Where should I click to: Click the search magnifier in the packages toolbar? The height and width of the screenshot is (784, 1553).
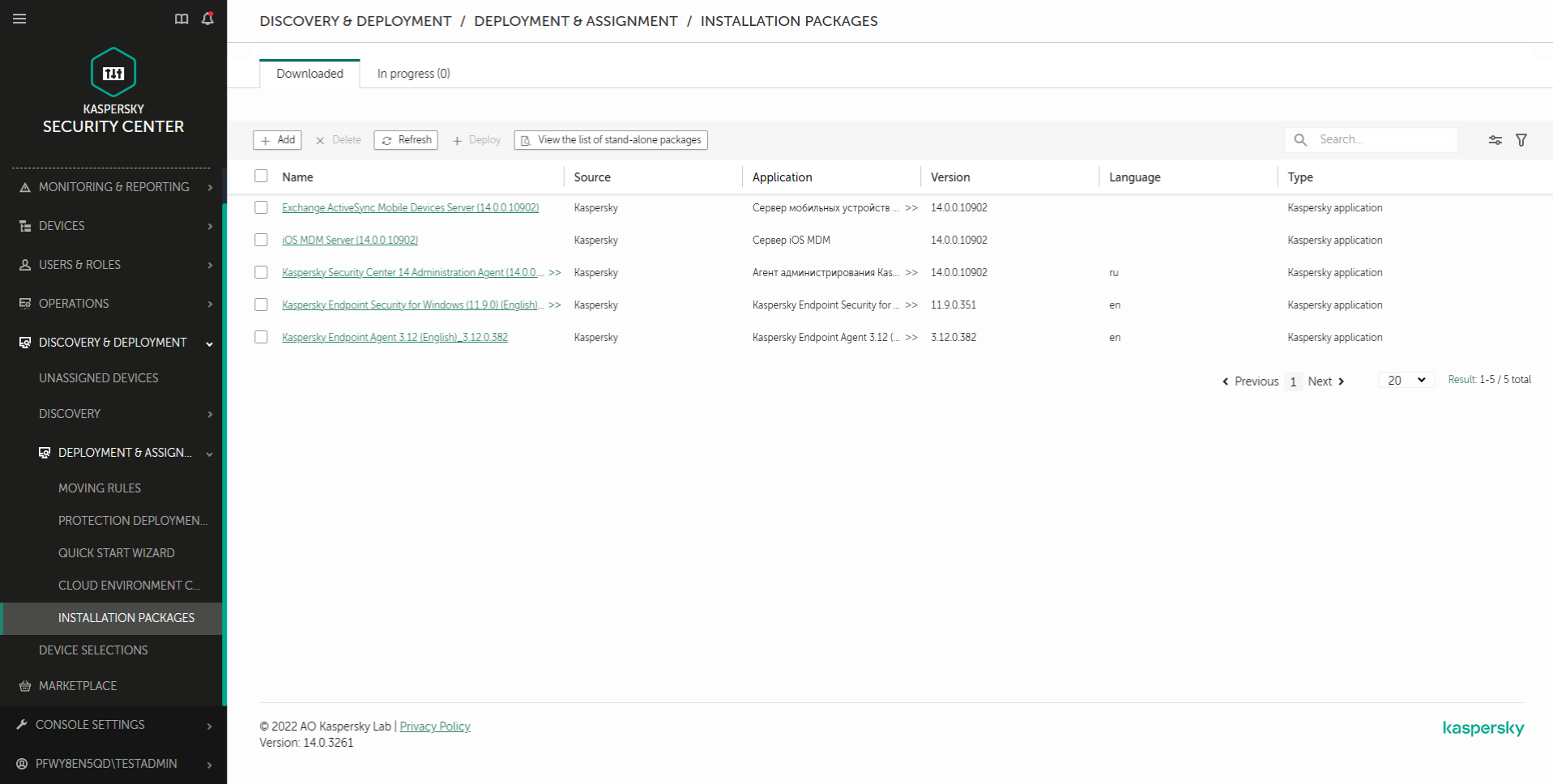tap(1299, 139)
